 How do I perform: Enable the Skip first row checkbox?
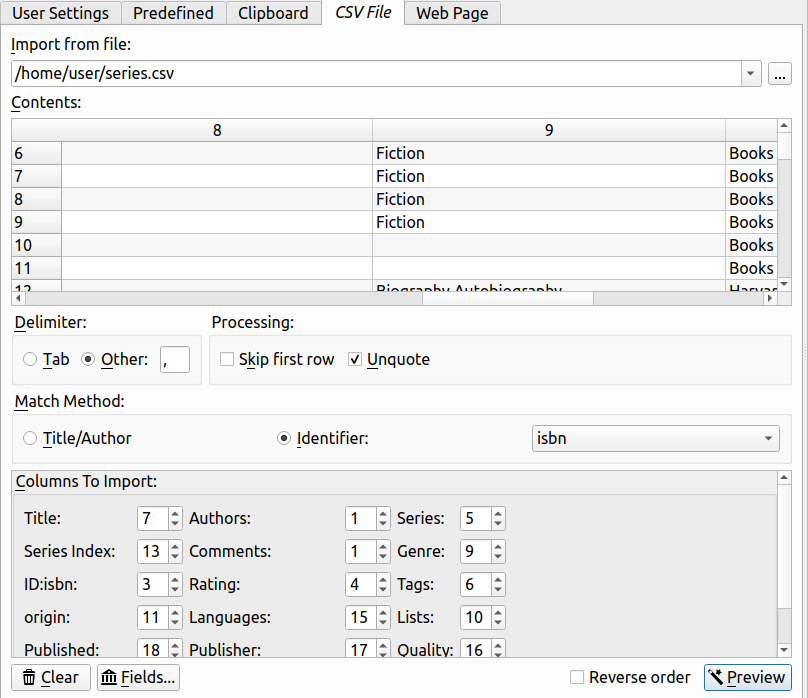227,360
